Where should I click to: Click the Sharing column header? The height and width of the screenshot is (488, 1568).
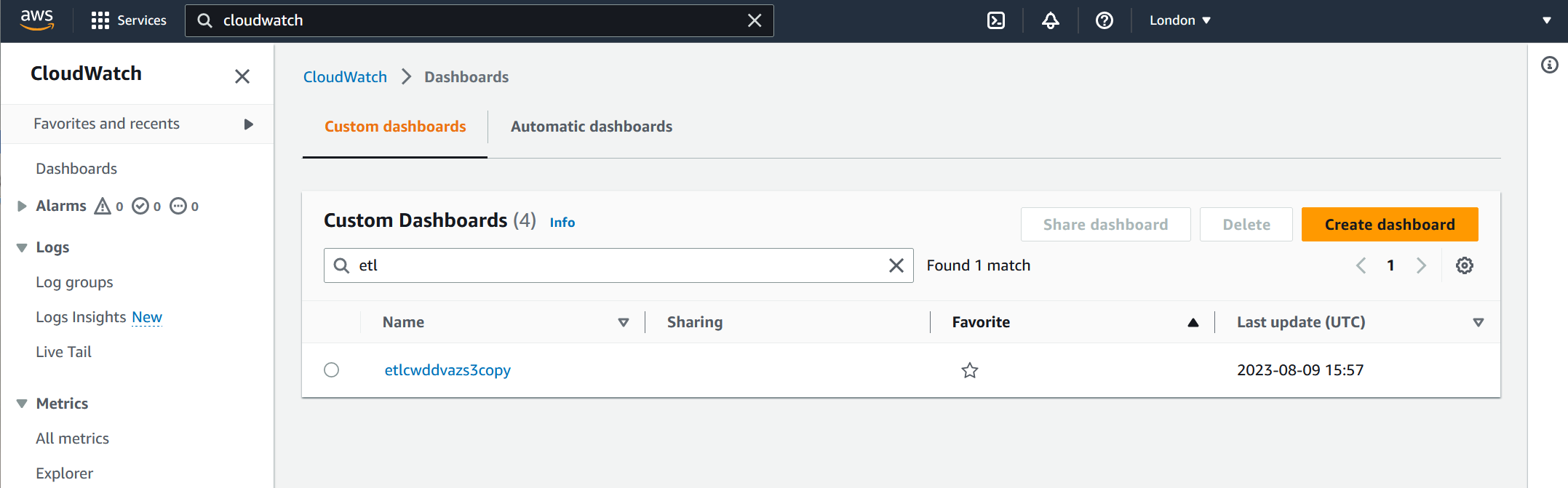coord(695,322)
